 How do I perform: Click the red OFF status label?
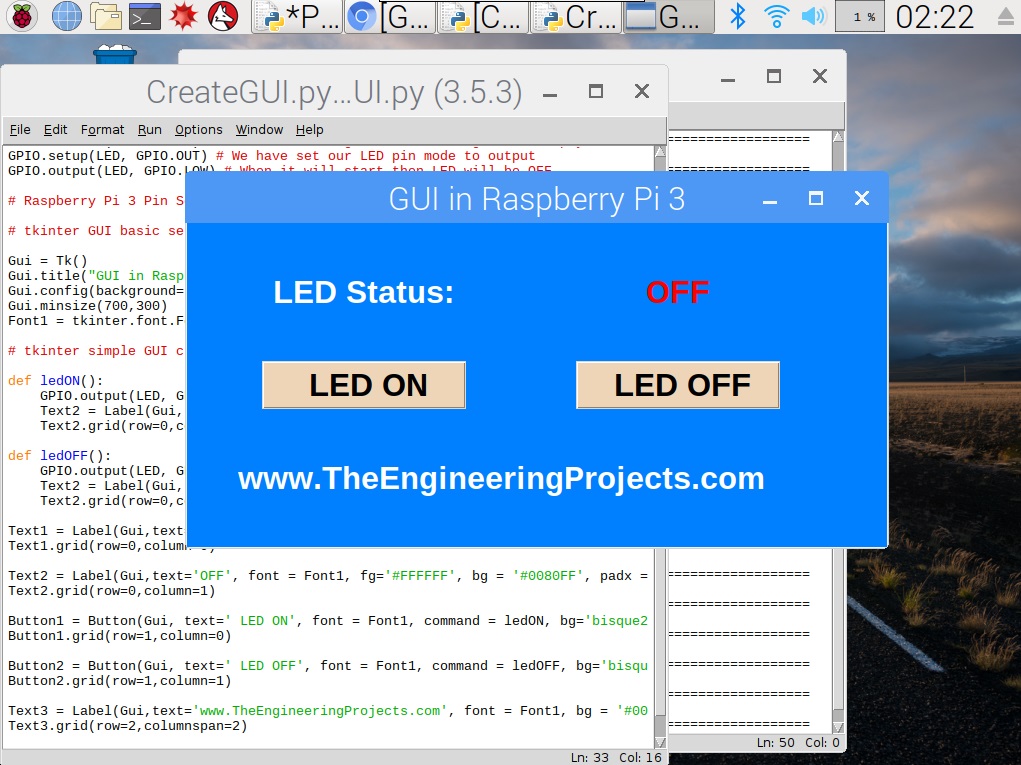[x=677, y=292]
